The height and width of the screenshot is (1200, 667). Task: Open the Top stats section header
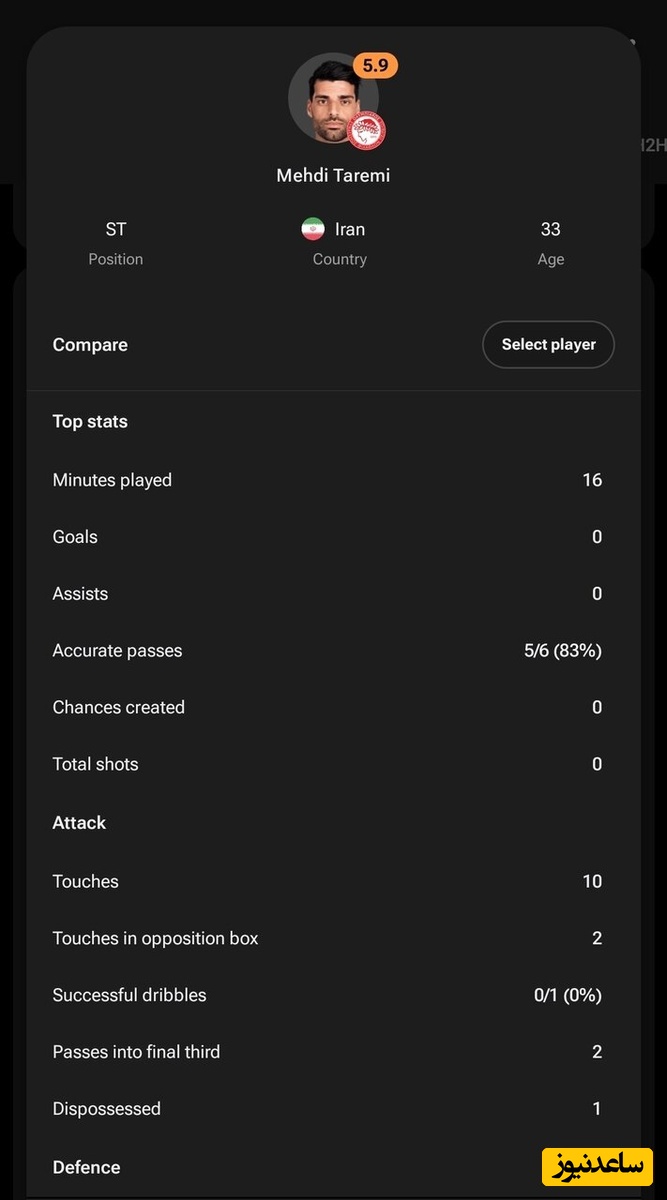coord(90,422)
